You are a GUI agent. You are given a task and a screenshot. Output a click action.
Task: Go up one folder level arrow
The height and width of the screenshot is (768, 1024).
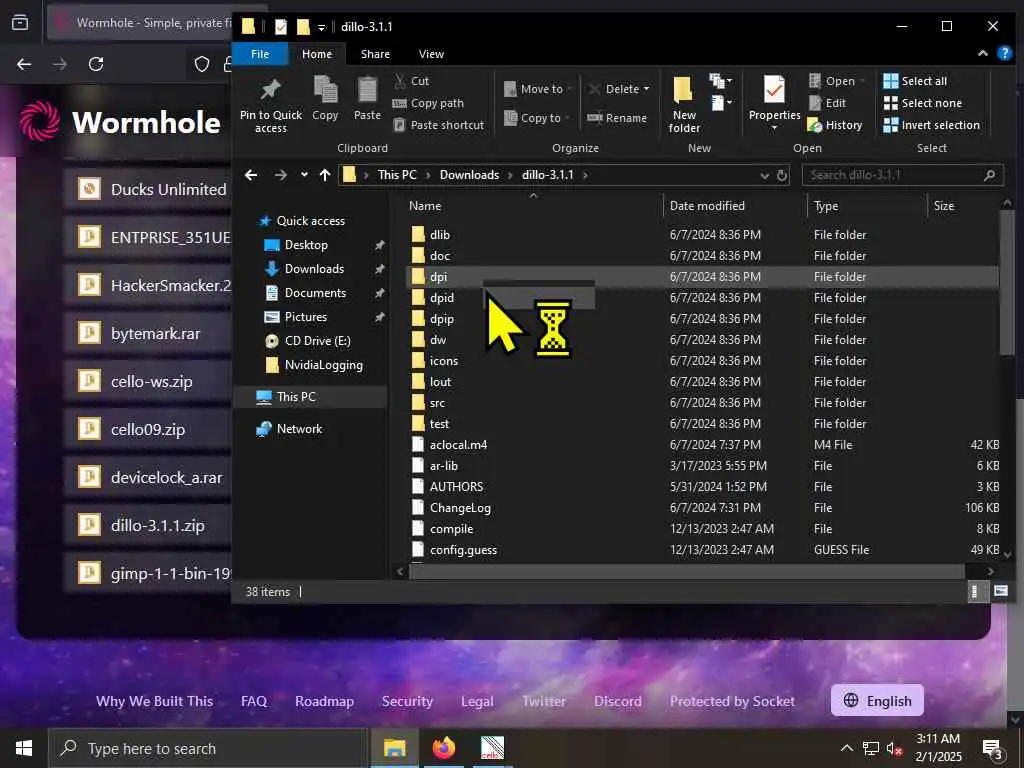(325, 175)
